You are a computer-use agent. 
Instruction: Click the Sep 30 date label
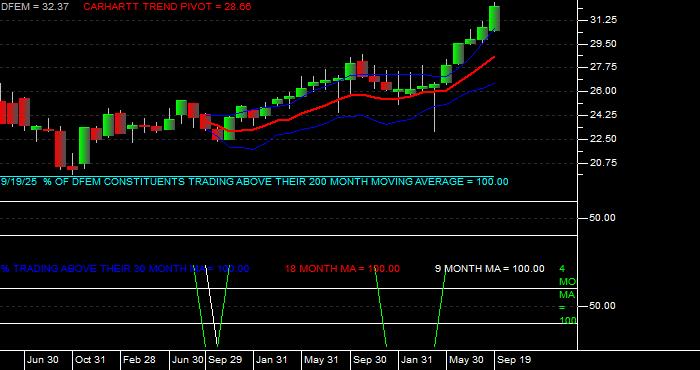pos(369,360)
